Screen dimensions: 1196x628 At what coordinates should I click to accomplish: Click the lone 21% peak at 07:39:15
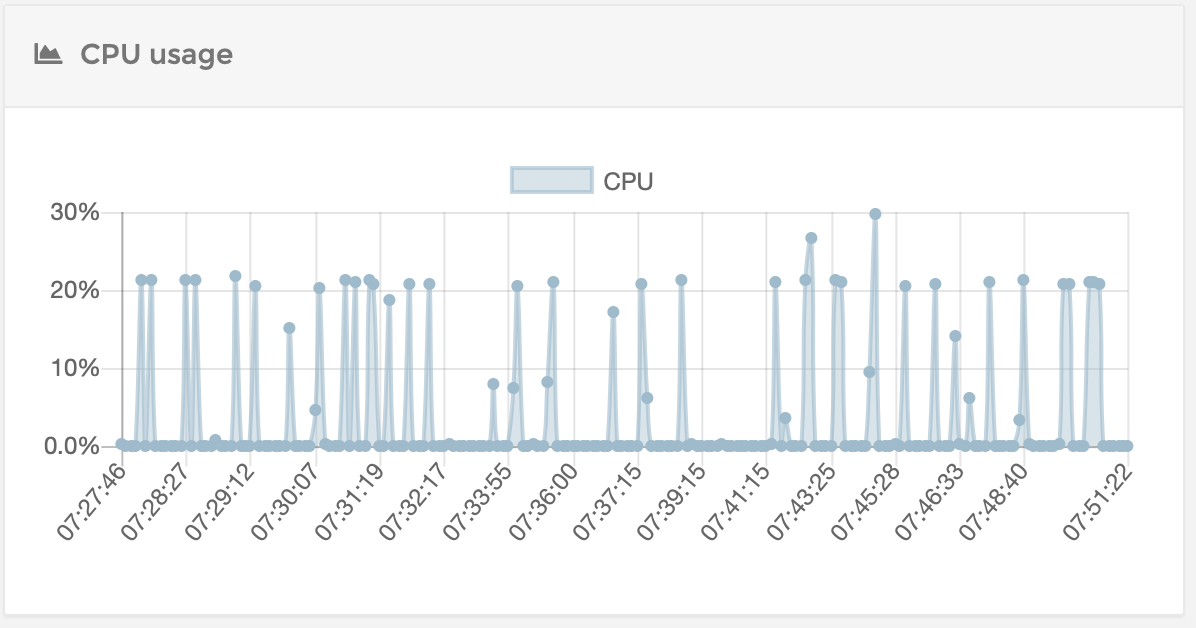click(x=681, y=280)
